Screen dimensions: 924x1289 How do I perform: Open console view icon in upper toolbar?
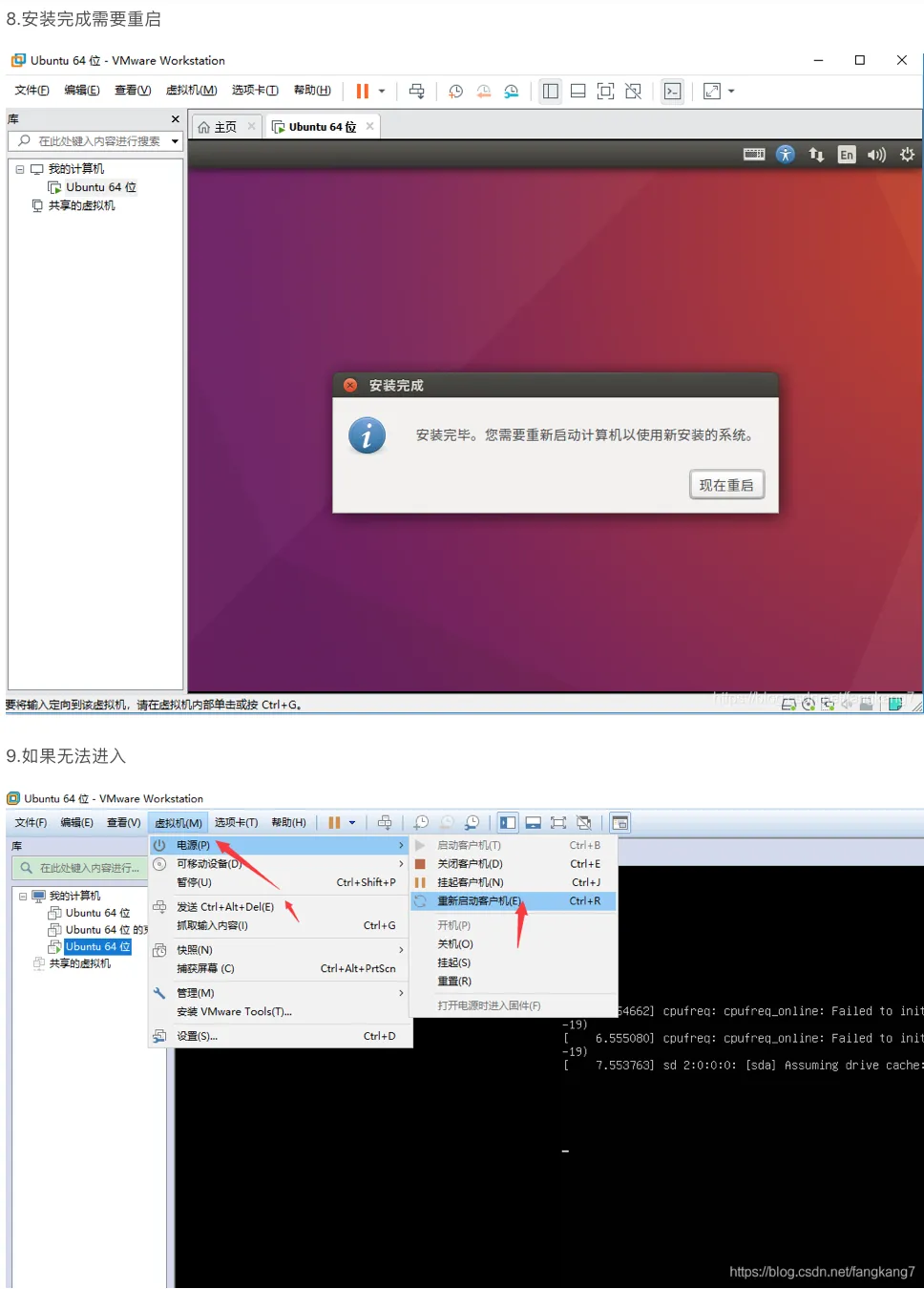[673, 91]
